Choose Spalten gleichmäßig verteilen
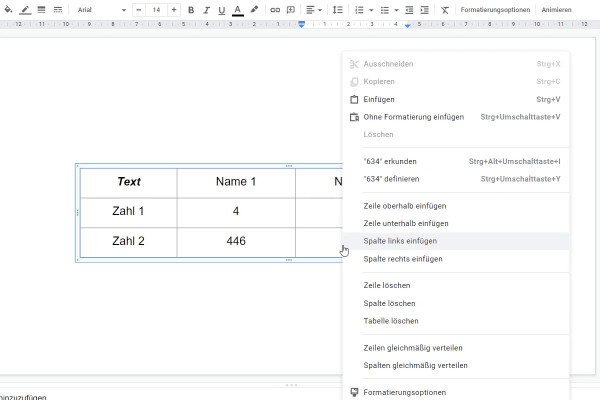600x400 pixels. coord(455,366)
